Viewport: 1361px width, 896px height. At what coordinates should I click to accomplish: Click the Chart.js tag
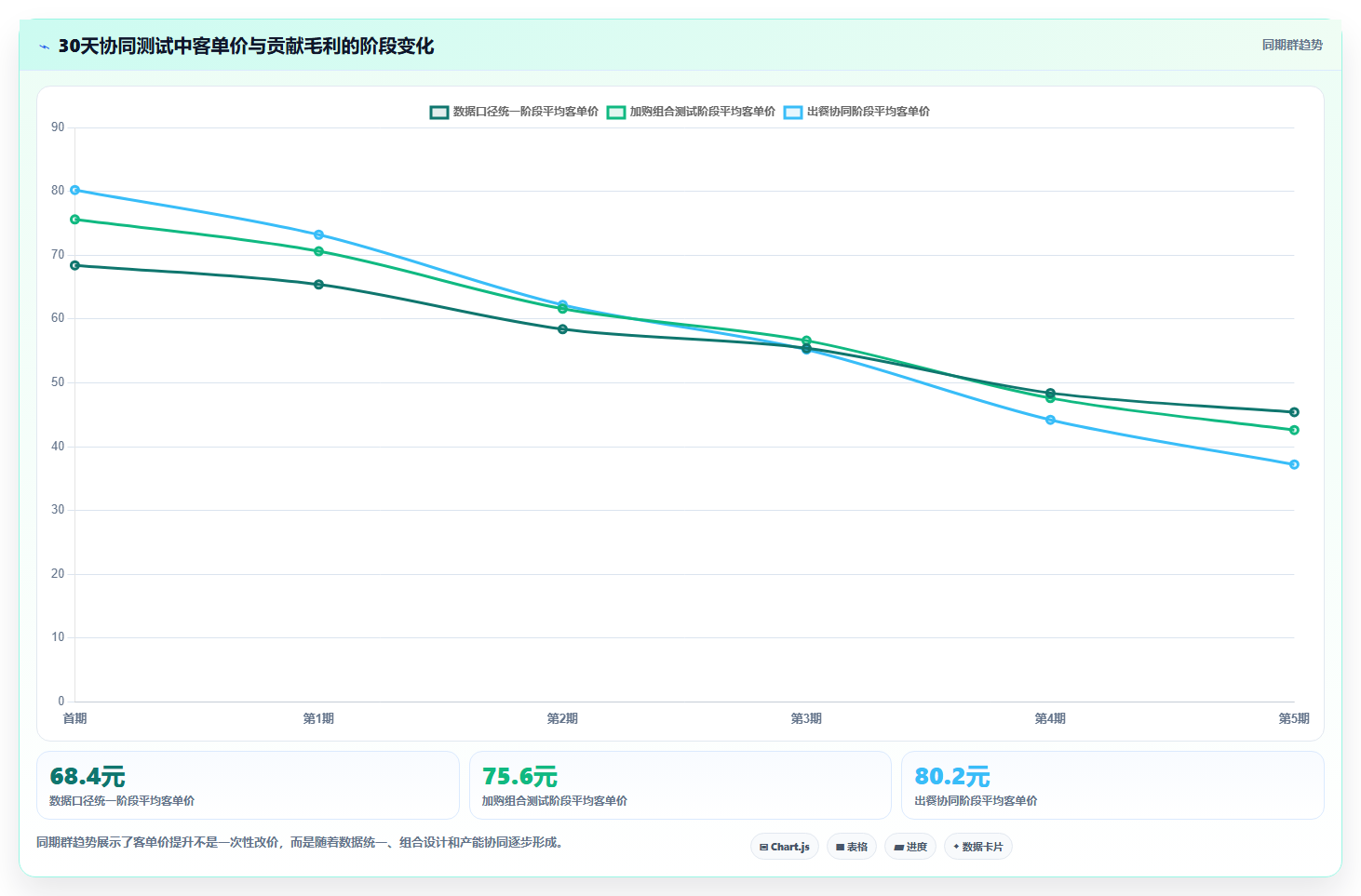point(785,847)
